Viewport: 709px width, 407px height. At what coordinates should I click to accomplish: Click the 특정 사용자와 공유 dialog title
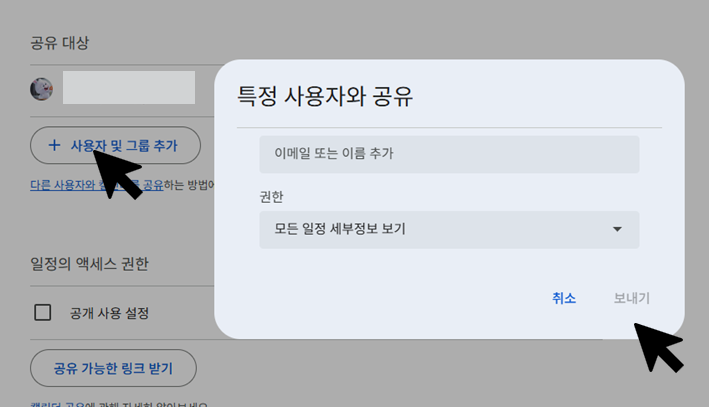[325, 97]
